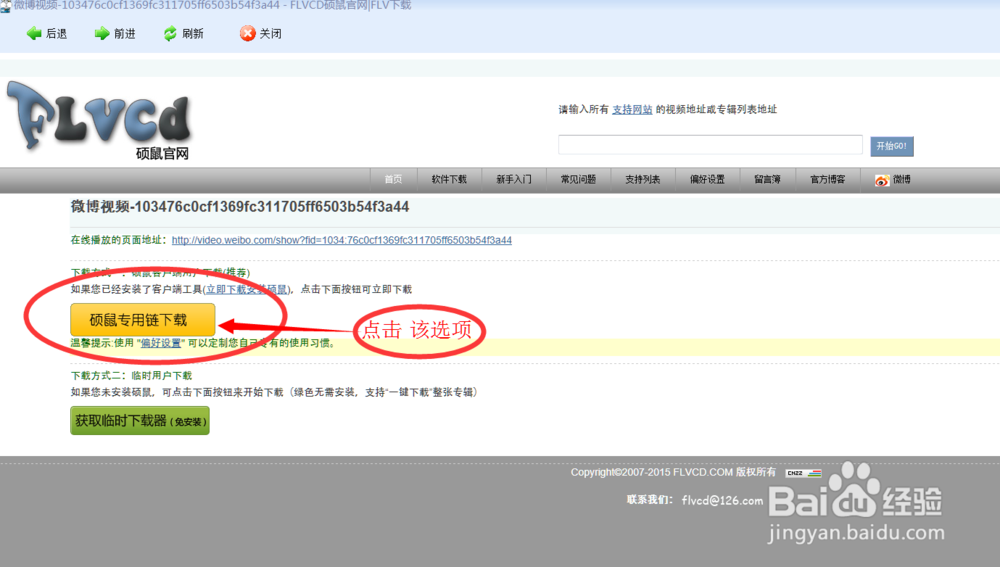Click the CNZZ statistics badge in the footer
The image size is (1000, 567).
pos(804,473)
